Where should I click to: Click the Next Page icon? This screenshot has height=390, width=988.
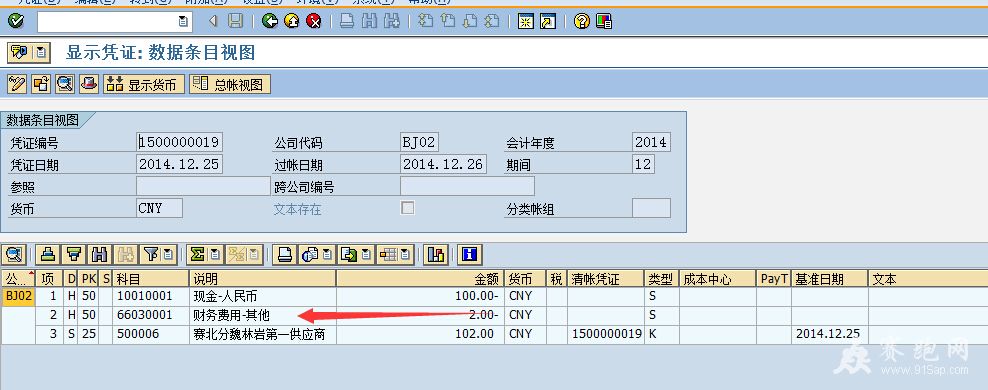(470, 21)
